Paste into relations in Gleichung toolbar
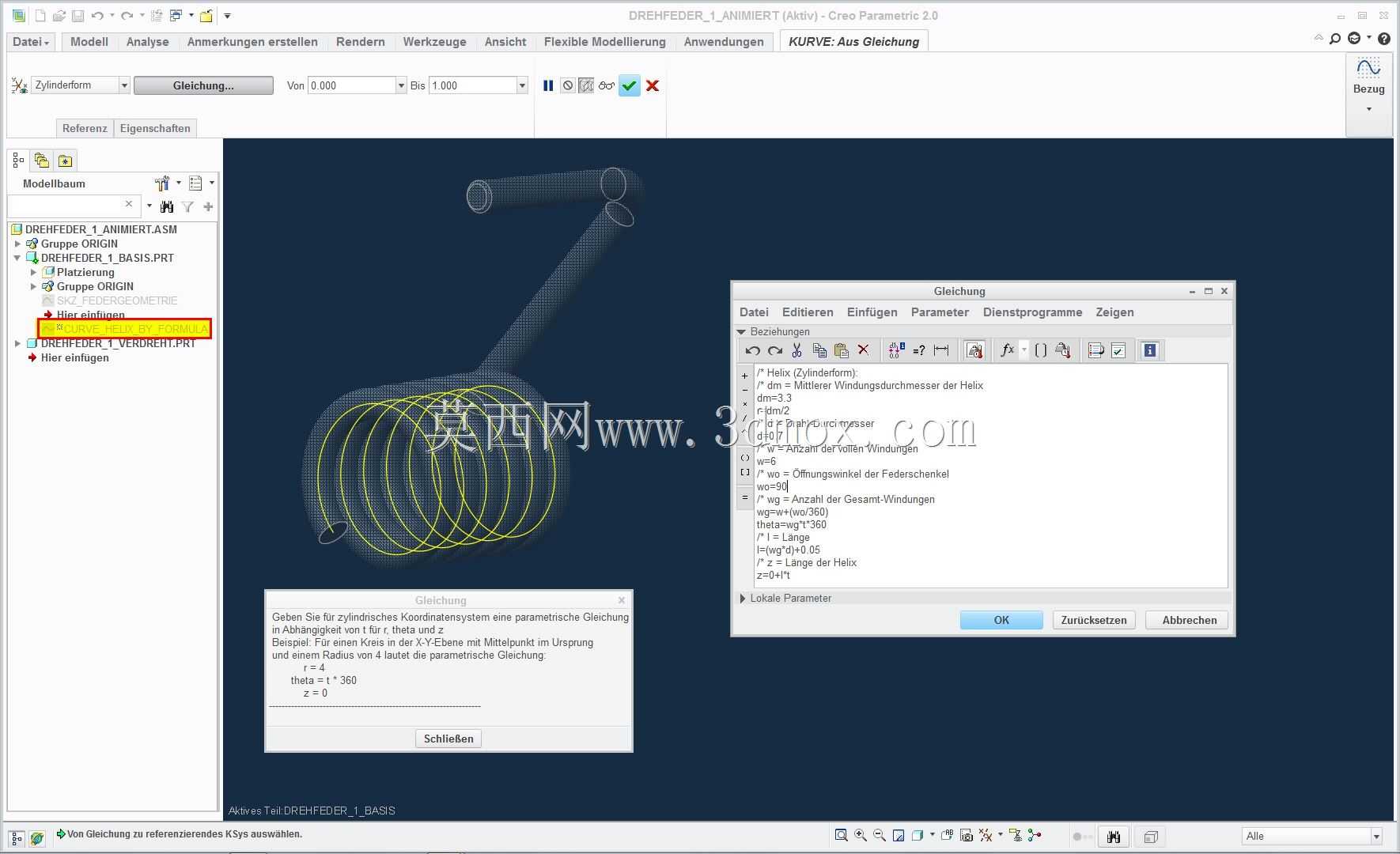The width and height of the screenshot is (1400, 854). [842, 350]
